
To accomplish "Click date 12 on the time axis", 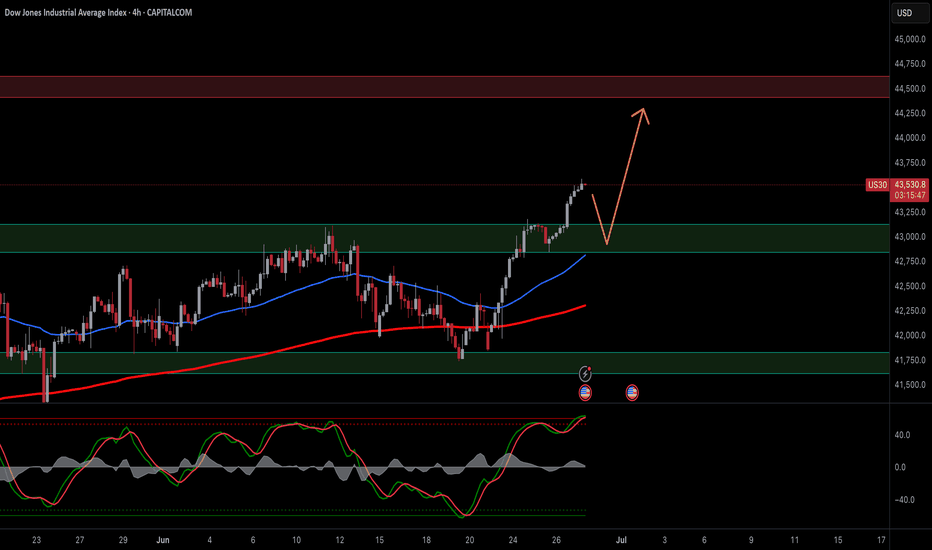I will (339, 540).
